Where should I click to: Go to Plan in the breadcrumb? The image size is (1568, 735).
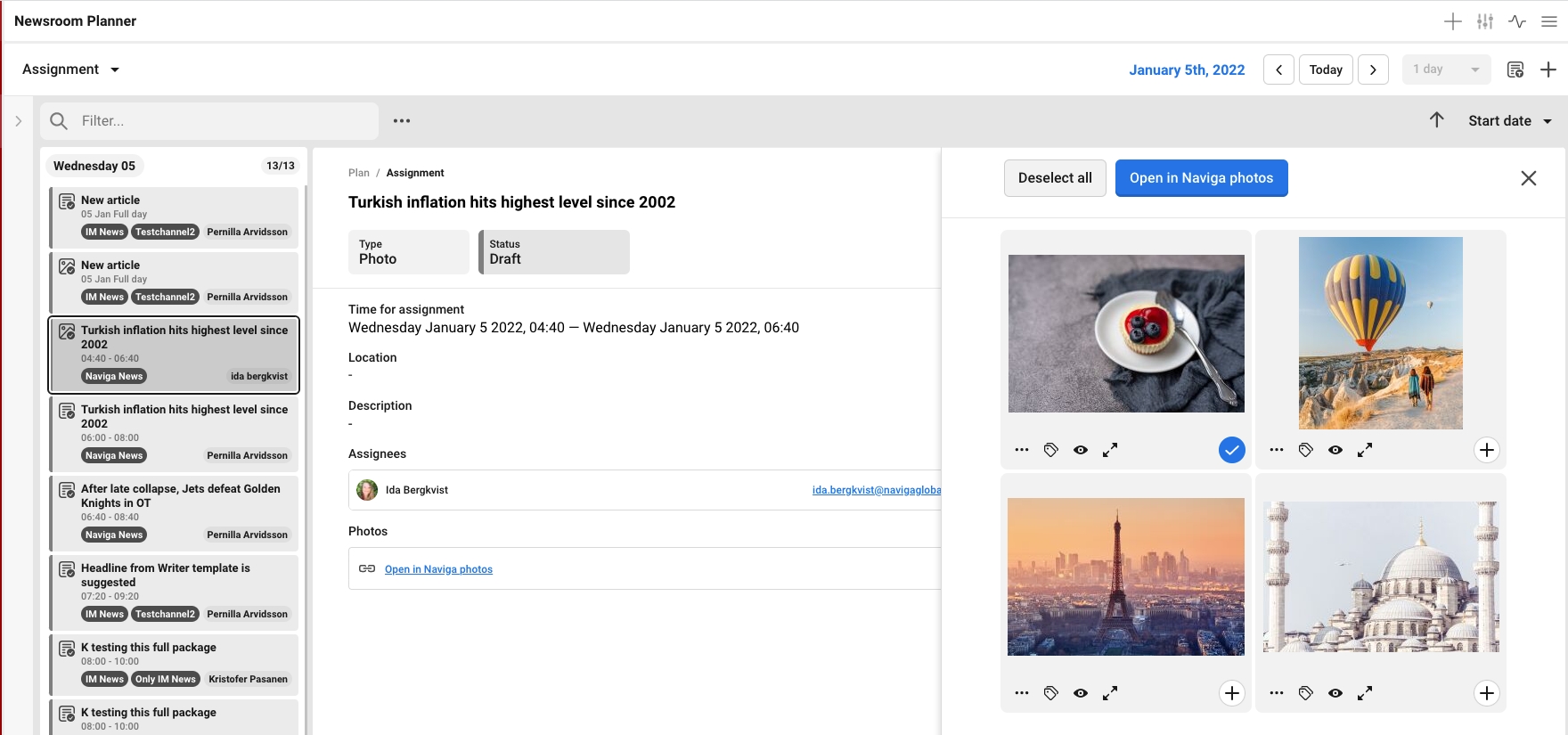[x=358, y=173]
